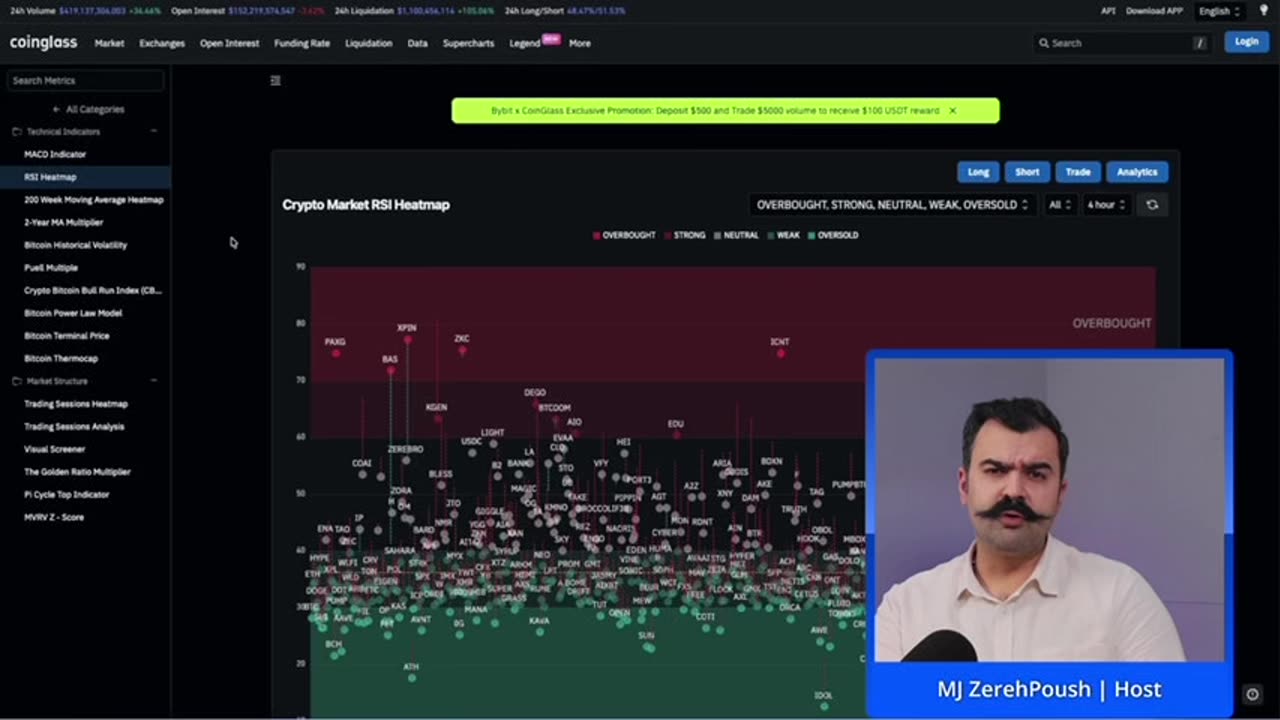
Task: Click the chart refresh icon button
Action: pyautogui.click(x=1152, y=205)
